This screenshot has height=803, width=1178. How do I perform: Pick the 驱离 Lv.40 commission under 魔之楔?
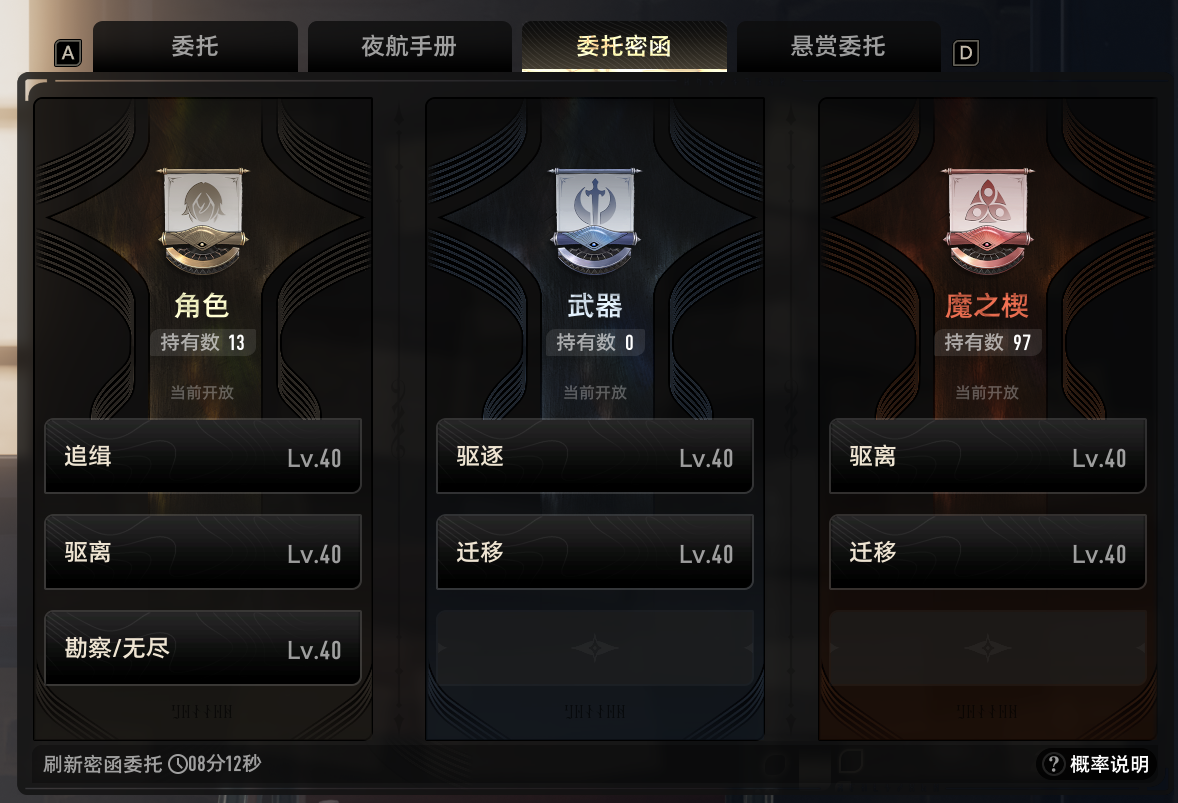click(987, 456)
